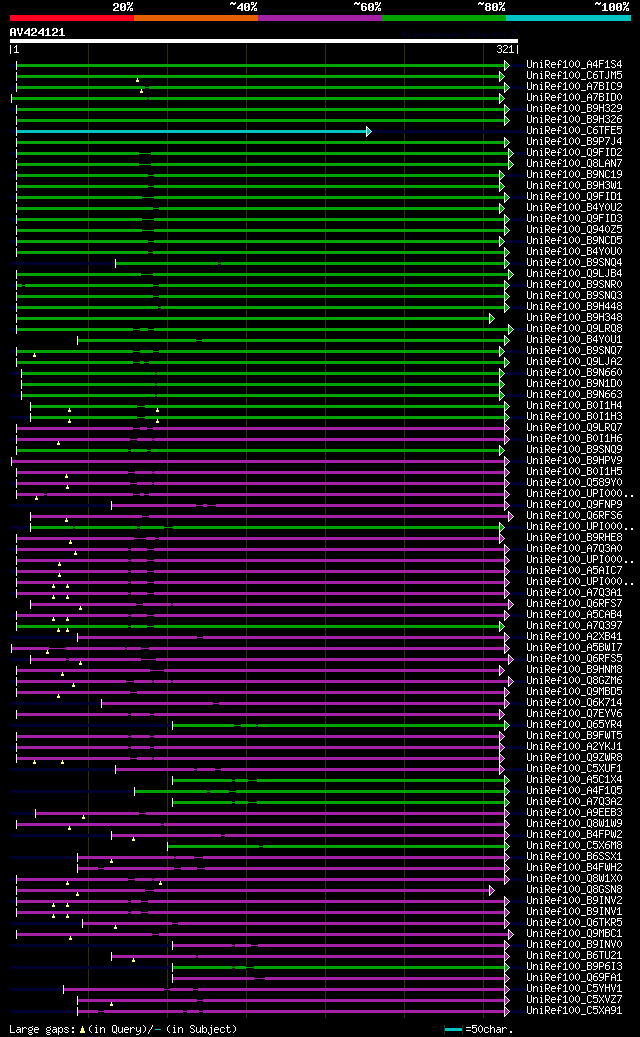The height and width of the screenshot is (1037, 640).
Task: Select the UniRef100_Q9FID3 label
Action: 574,219
